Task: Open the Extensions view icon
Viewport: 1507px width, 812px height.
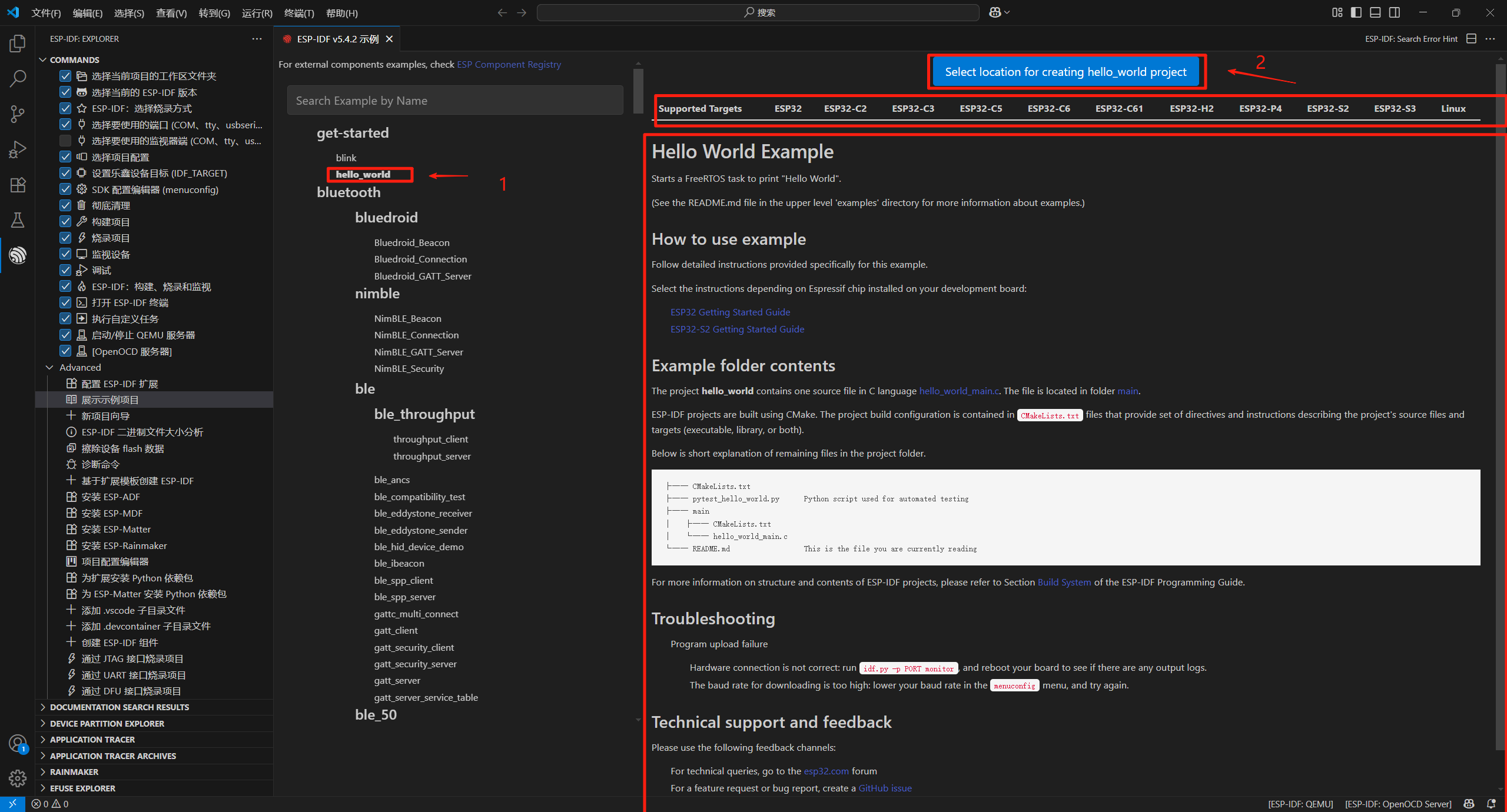Action: click(18, 185)
